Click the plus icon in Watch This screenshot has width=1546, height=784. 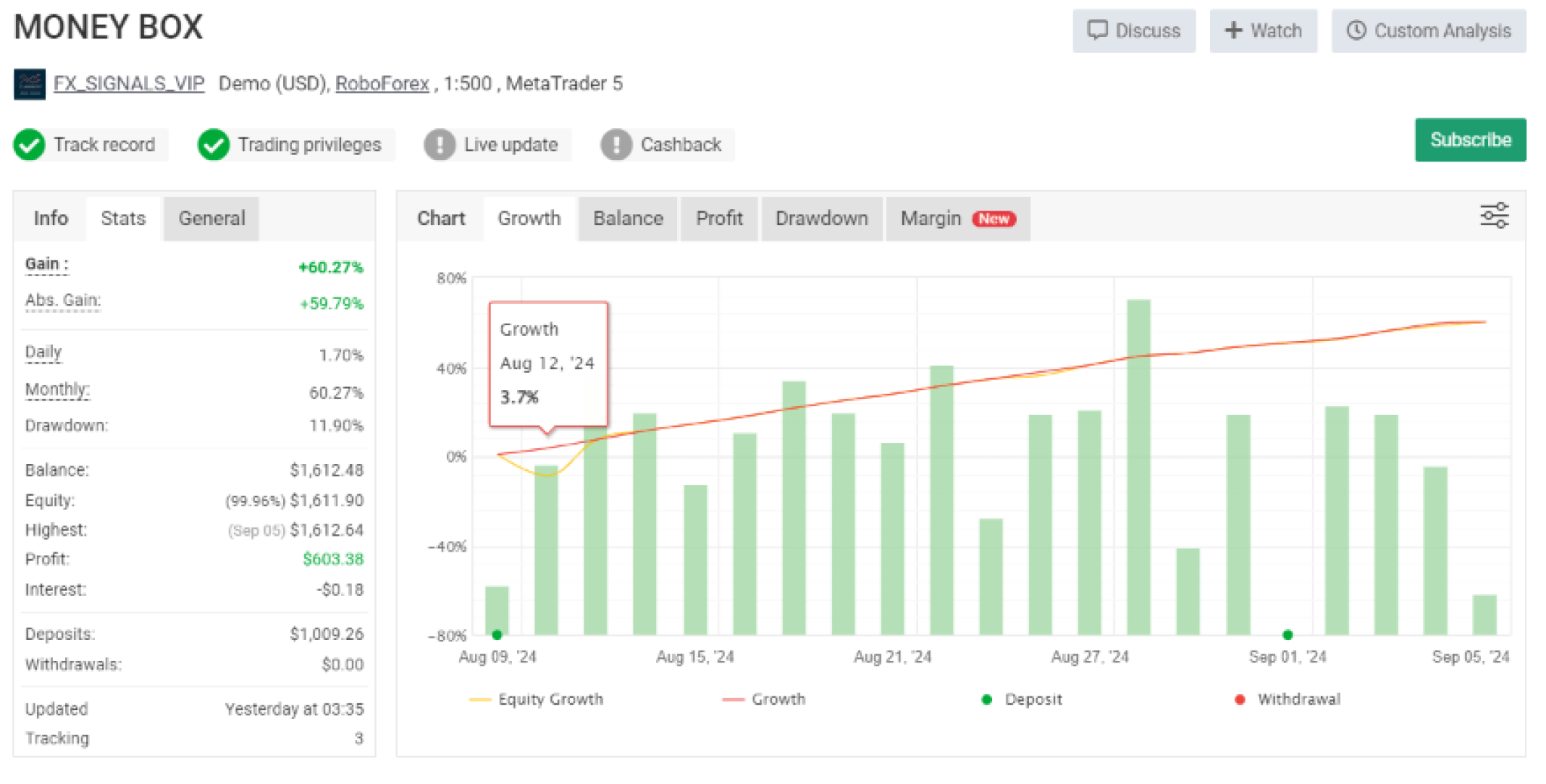(1233, 30)
